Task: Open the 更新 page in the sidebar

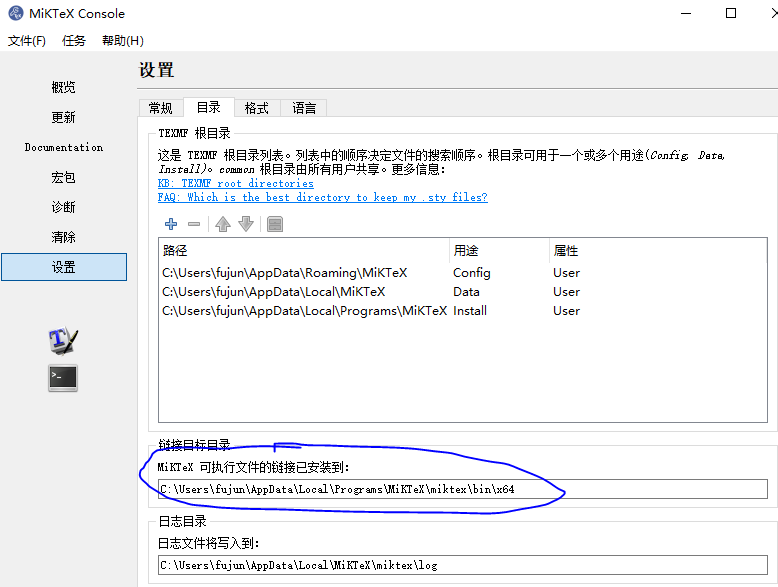Action: tap(64, 118)
